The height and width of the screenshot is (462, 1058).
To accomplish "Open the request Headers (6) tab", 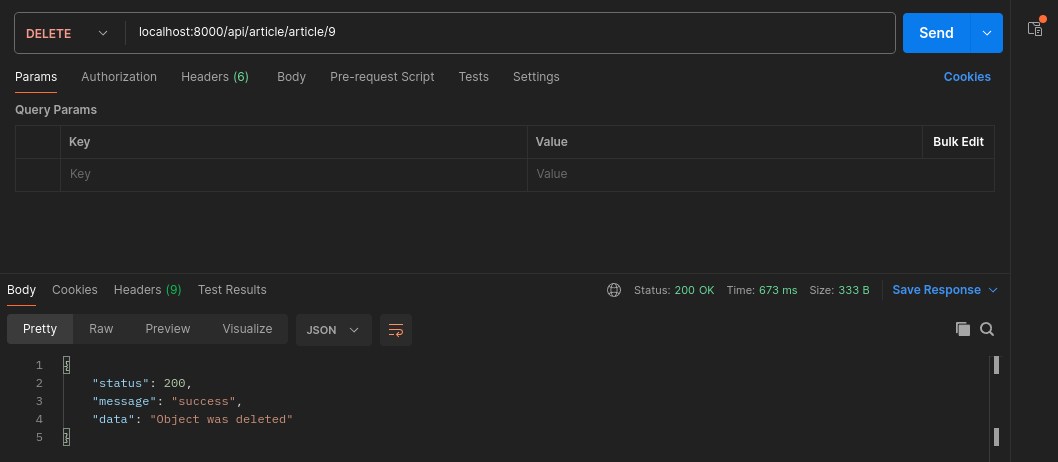I will coord(214,77).
